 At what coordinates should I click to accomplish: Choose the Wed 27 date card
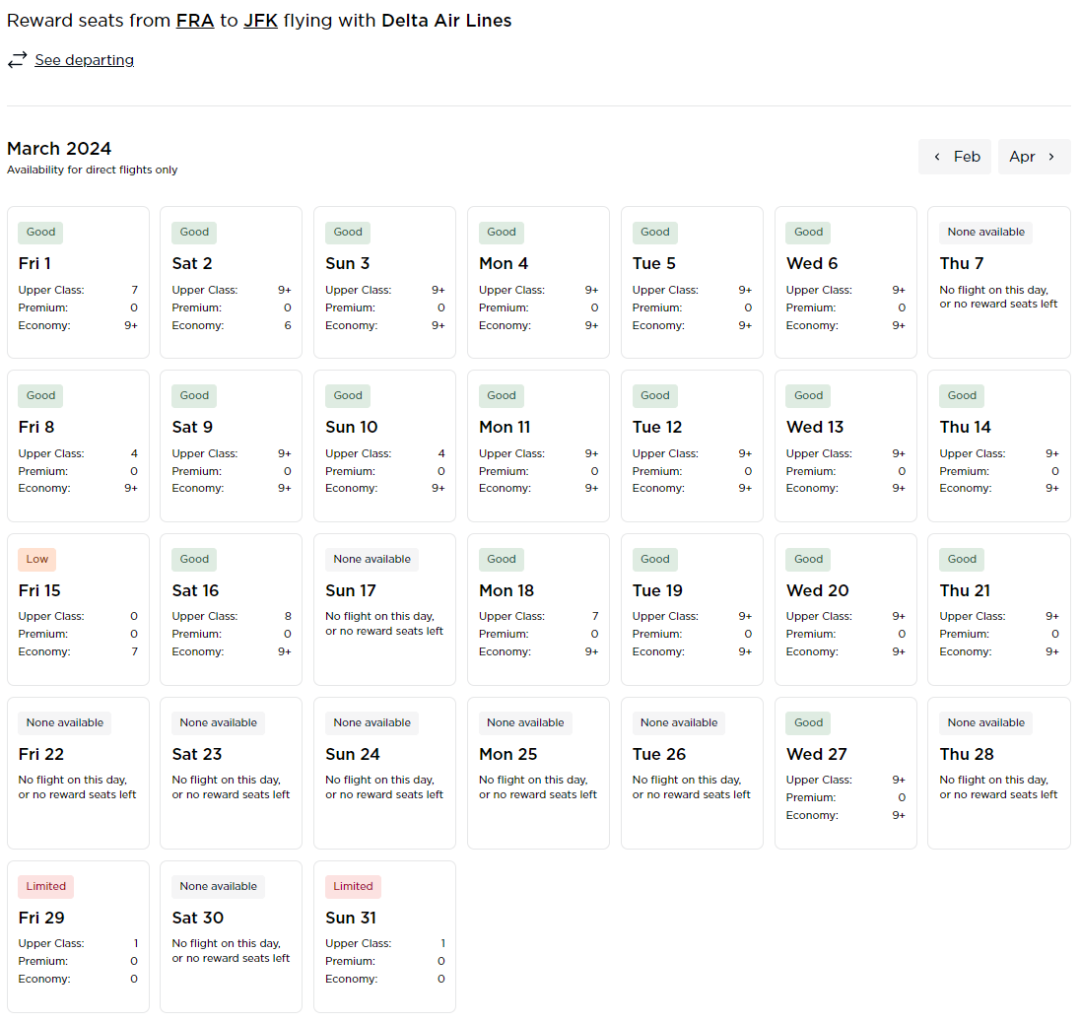pyautogui.click(x=845, y=773)
